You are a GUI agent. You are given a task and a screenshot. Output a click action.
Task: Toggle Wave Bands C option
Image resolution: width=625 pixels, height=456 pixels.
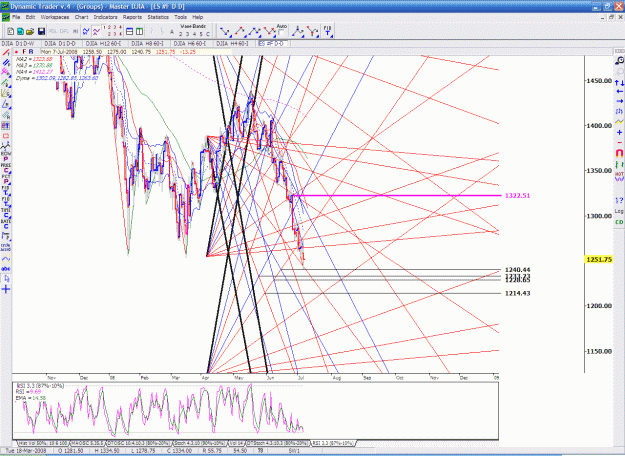coord(208,34)
